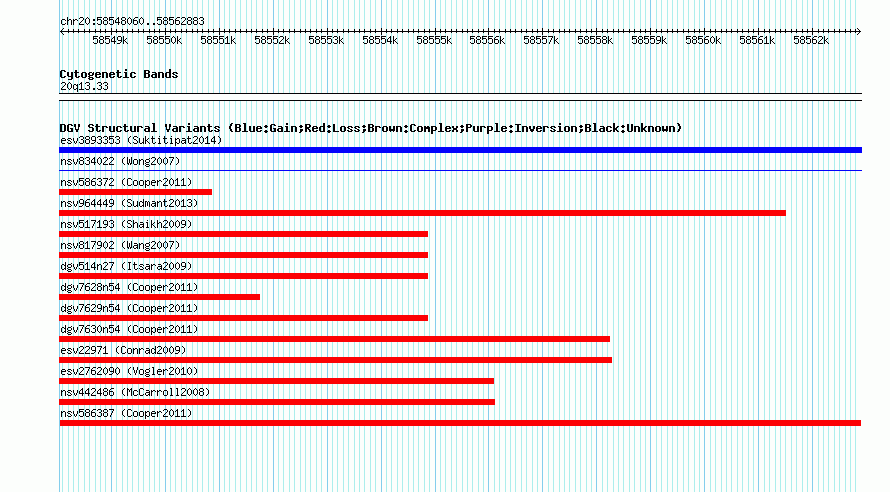Open esv2762090 (Vogler2010) variant label
The image size is (890, 492).
pyautogui.click(x=129, y=371)
